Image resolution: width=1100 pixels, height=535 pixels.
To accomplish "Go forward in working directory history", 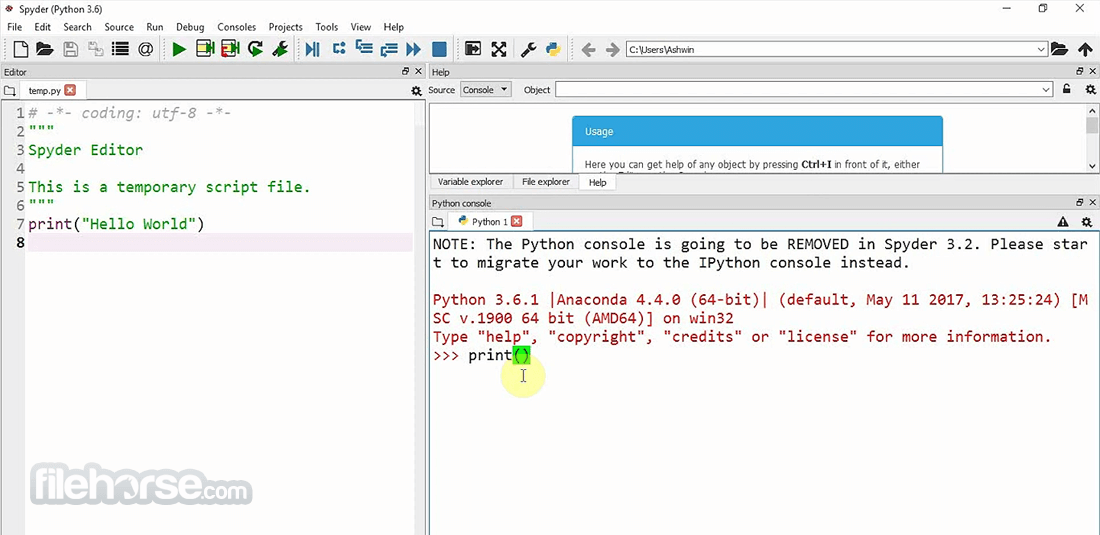I will point(612,50).
